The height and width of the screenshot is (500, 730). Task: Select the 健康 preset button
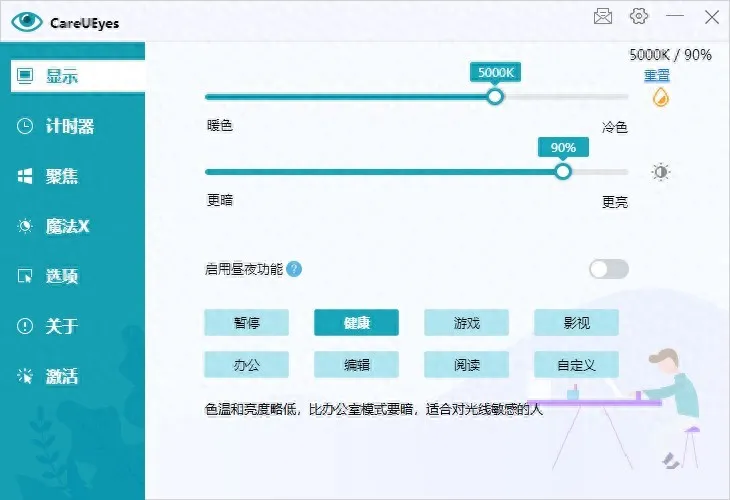click(x=356, y=322)
